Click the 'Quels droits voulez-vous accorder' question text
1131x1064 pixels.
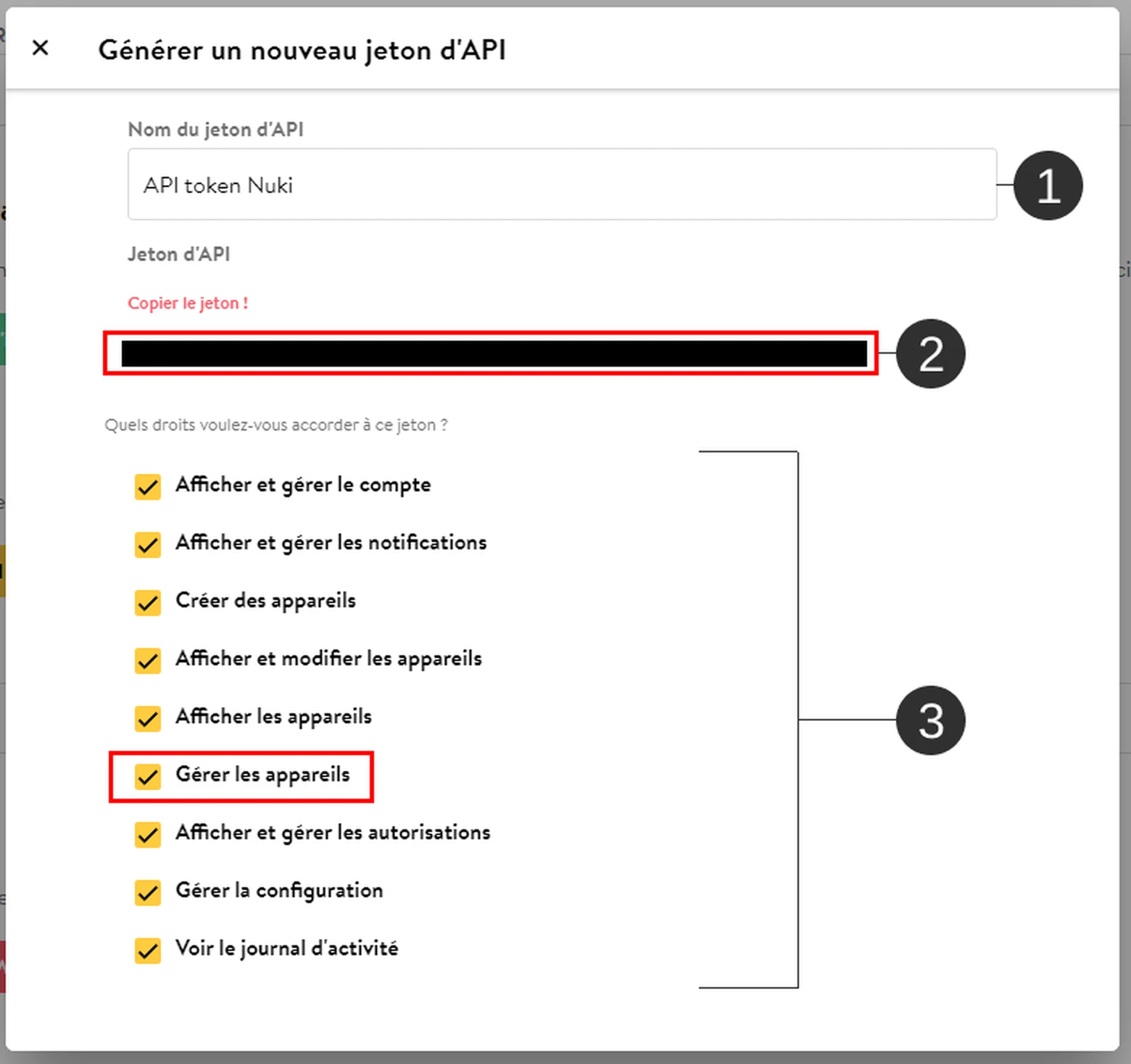click(276, 425)
